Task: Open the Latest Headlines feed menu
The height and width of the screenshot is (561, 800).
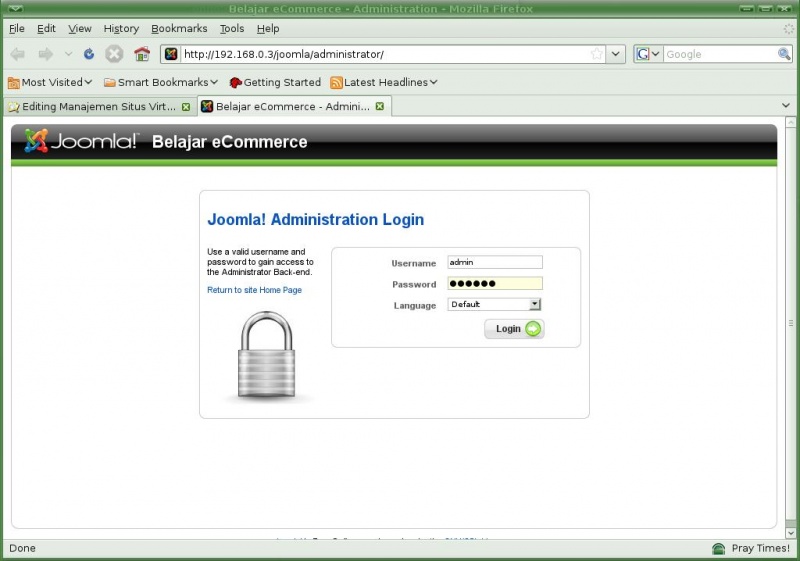Action: tap(384, 82)
